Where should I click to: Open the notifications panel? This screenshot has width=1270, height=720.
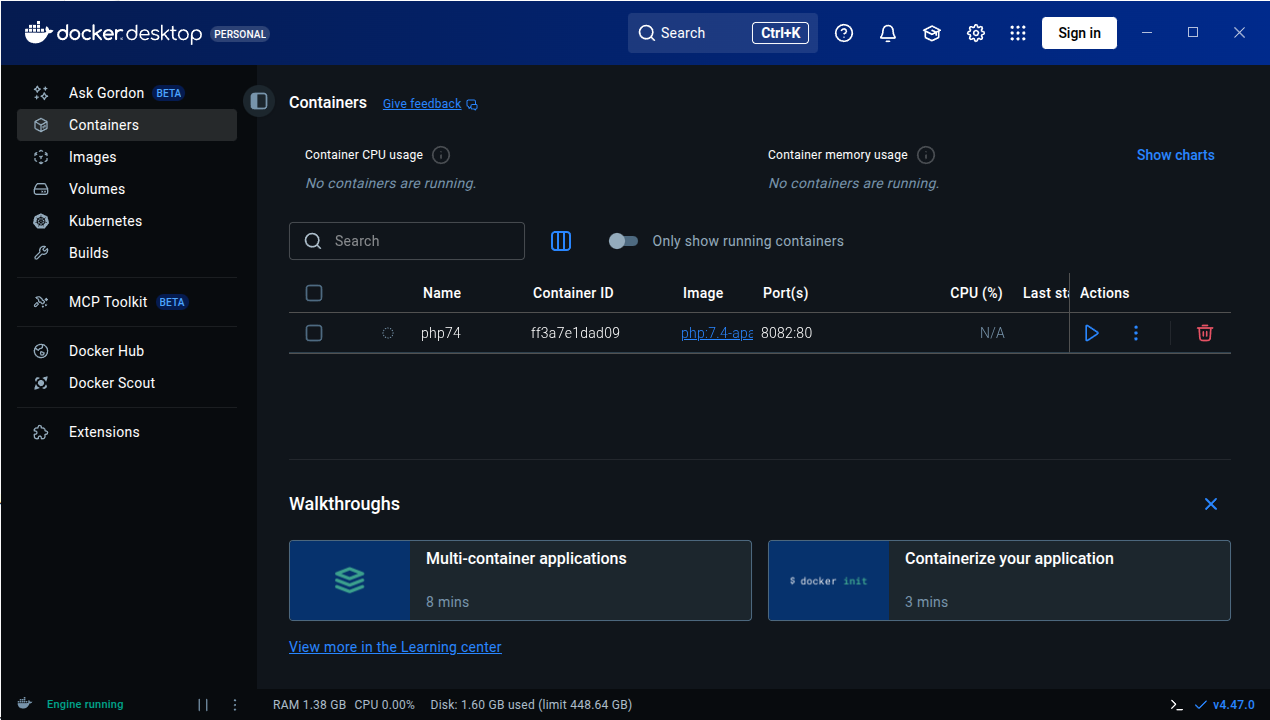pyautogui.click(x=887, y=33)
